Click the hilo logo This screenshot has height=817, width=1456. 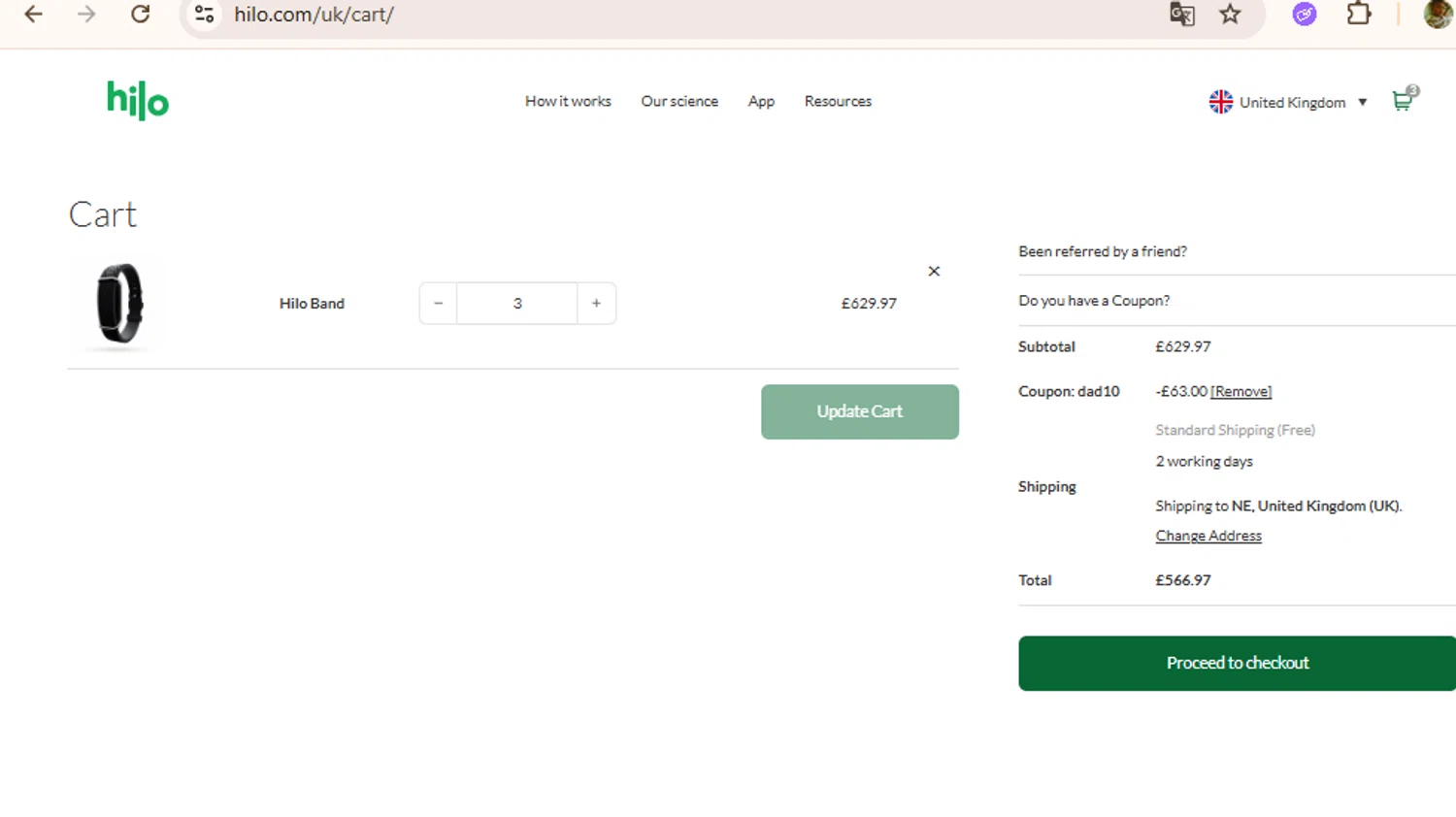tap(138, 100)
